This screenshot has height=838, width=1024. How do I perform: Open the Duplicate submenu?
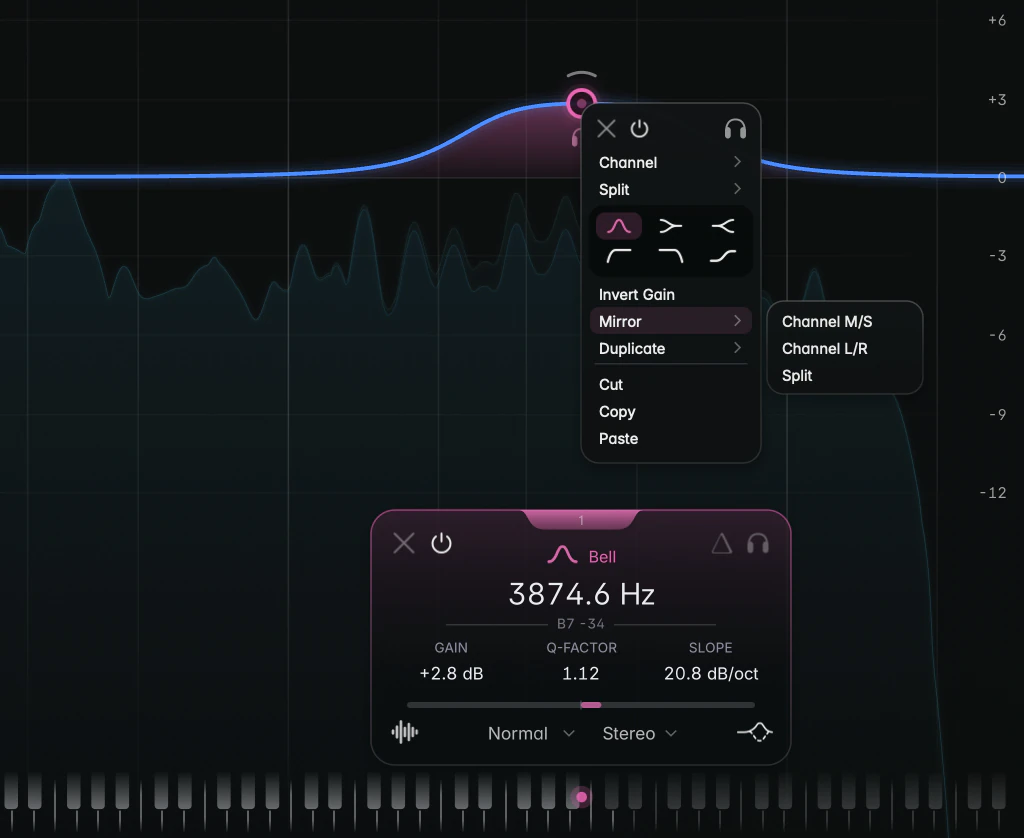(x=671, y=349)
